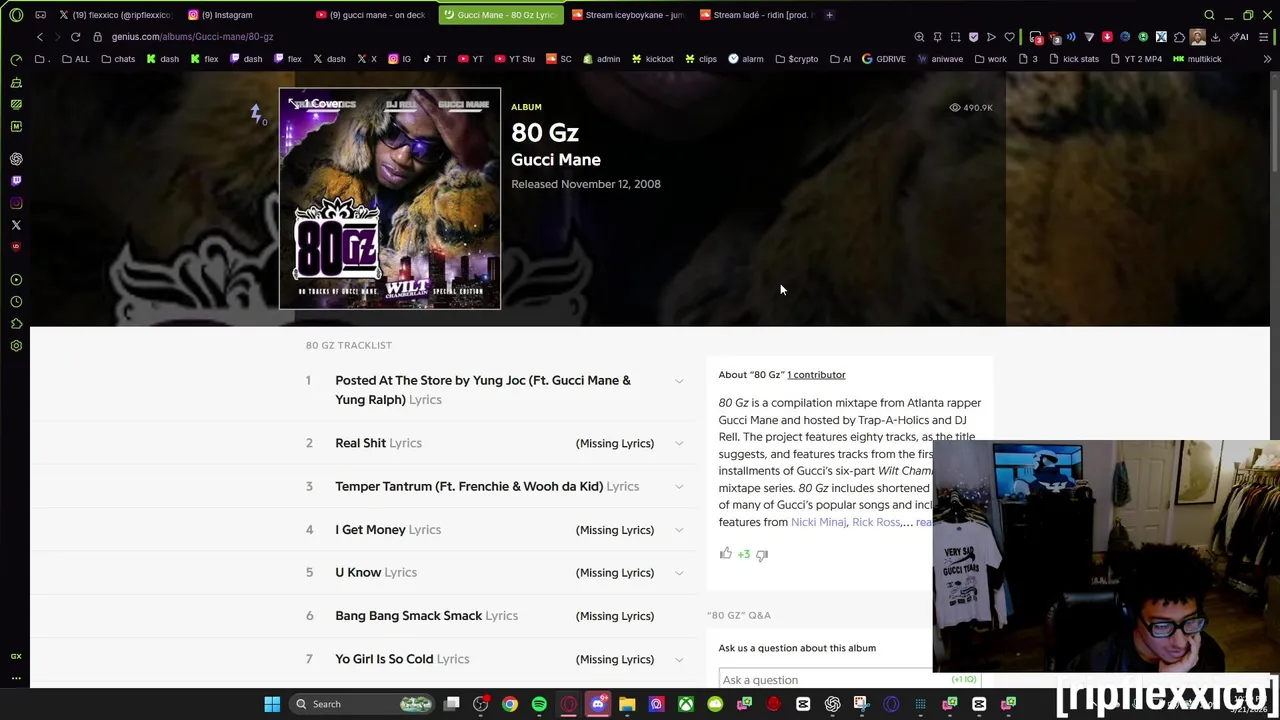Open the kick stats bookmark

pyautogui.click(x=1074, y=59)
